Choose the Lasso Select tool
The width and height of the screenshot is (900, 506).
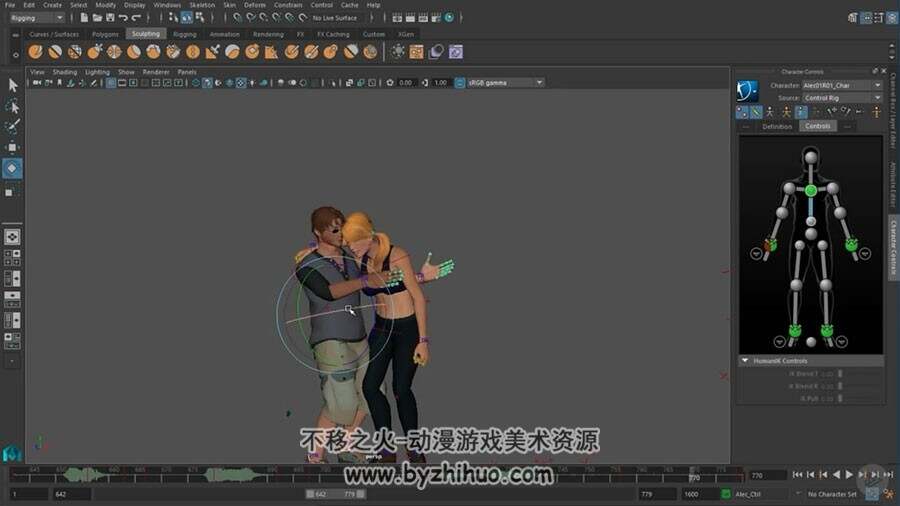(12, 106)
